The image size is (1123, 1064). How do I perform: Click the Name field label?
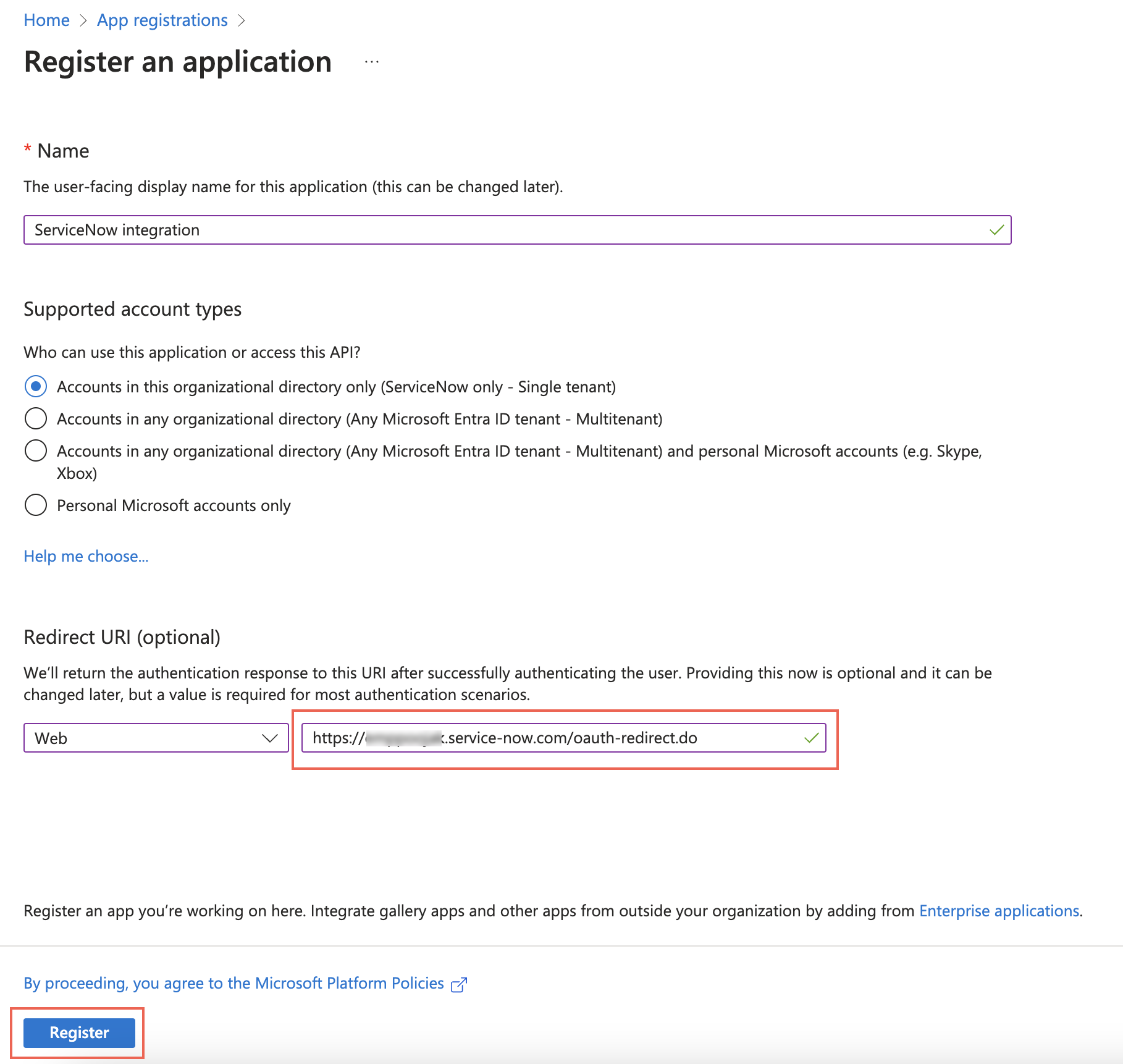click(x=63, y=151)
